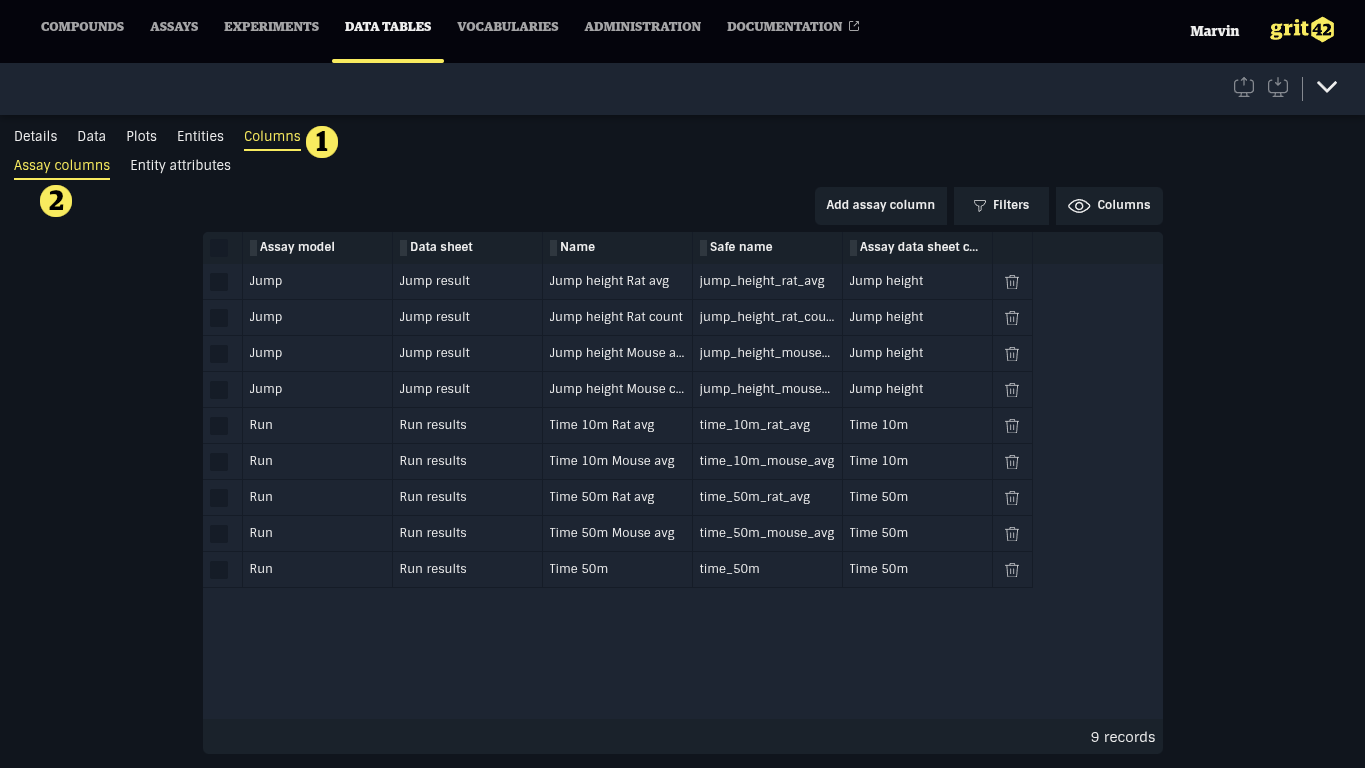Viewport: 1365px width, 768px height.
Task: Expand the chevron menu at top right
Action: pos(1327,87)
